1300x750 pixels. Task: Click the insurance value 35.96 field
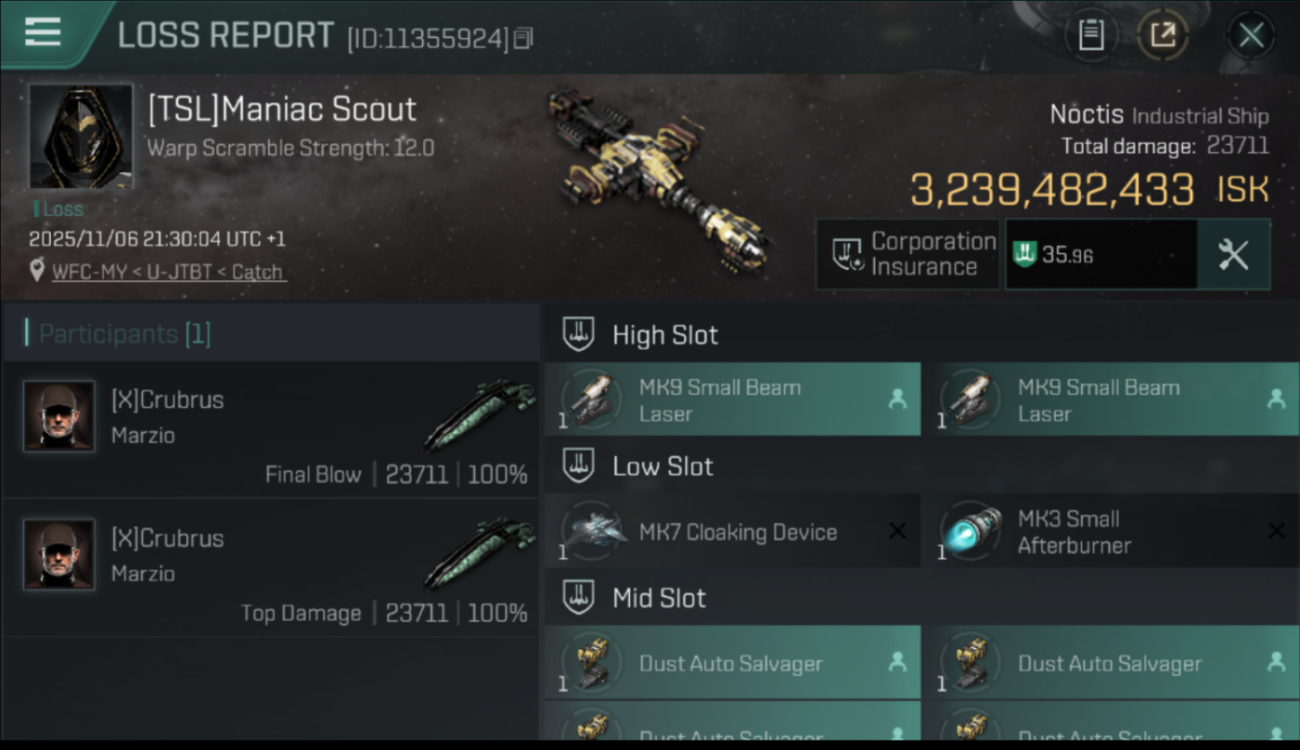1101,255
